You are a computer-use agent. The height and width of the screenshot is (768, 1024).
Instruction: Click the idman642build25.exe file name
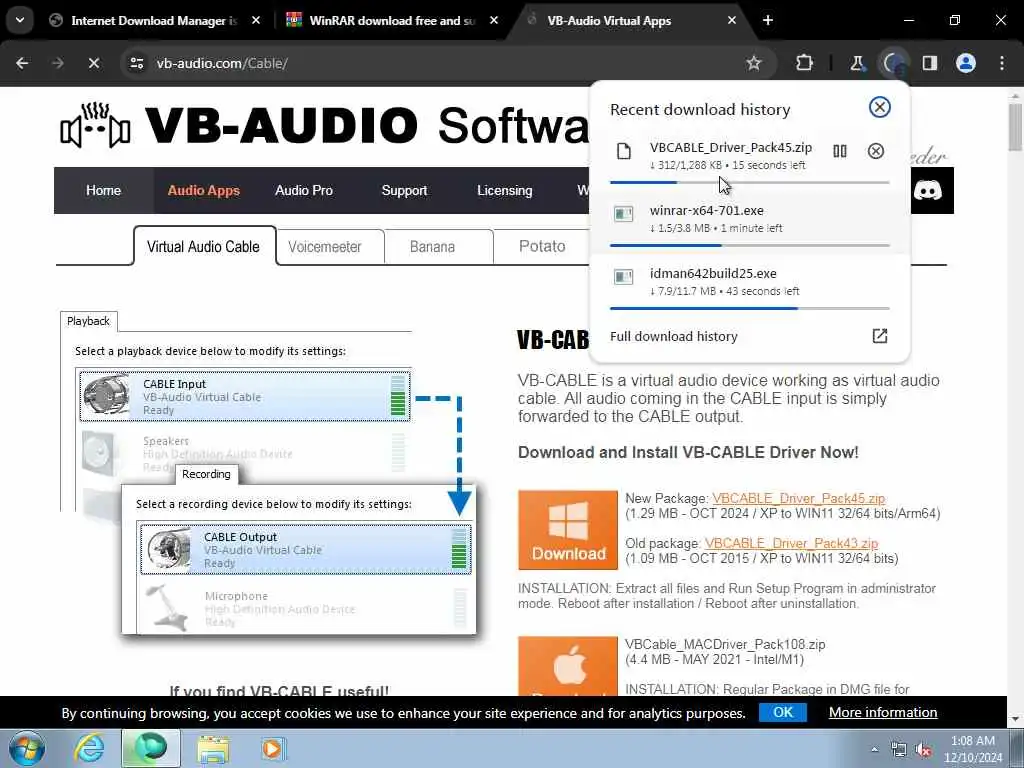click(712, 273)
